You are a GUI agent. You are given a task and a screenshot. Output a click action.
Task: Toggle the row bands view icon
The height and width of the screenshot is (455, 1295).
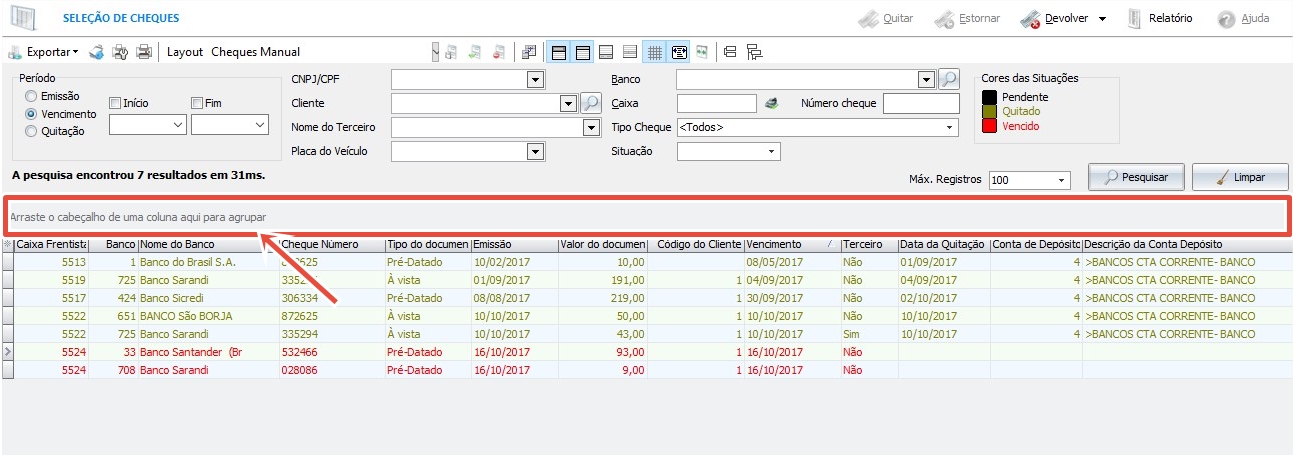click(x=630, y=51)
